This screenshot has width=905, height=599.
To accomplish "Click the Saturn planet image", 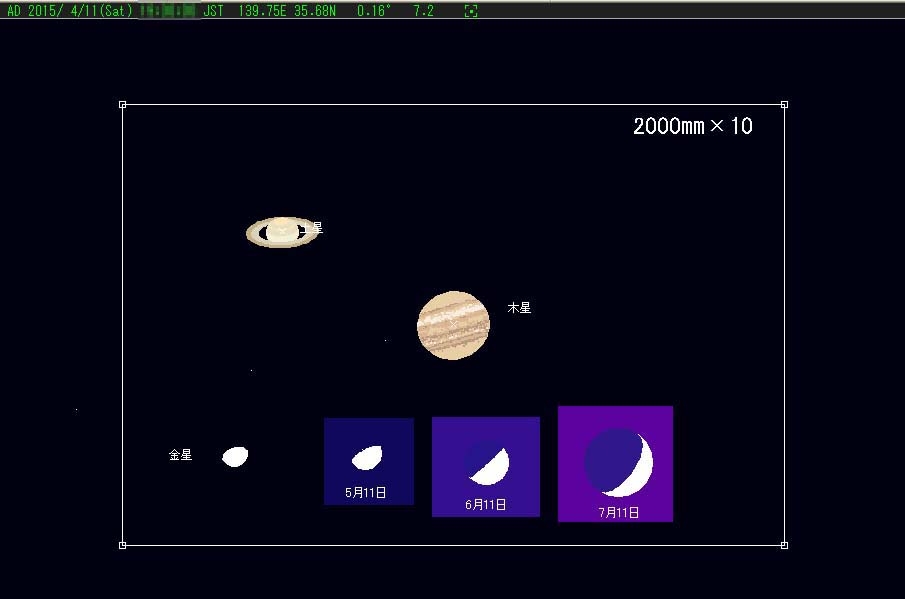I will tap(282, 233).
